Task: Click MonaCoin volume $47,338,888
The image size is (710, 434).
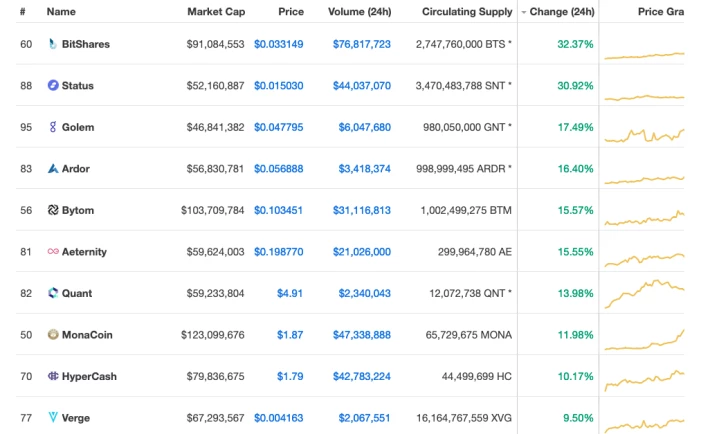Action: coord(362,335)
